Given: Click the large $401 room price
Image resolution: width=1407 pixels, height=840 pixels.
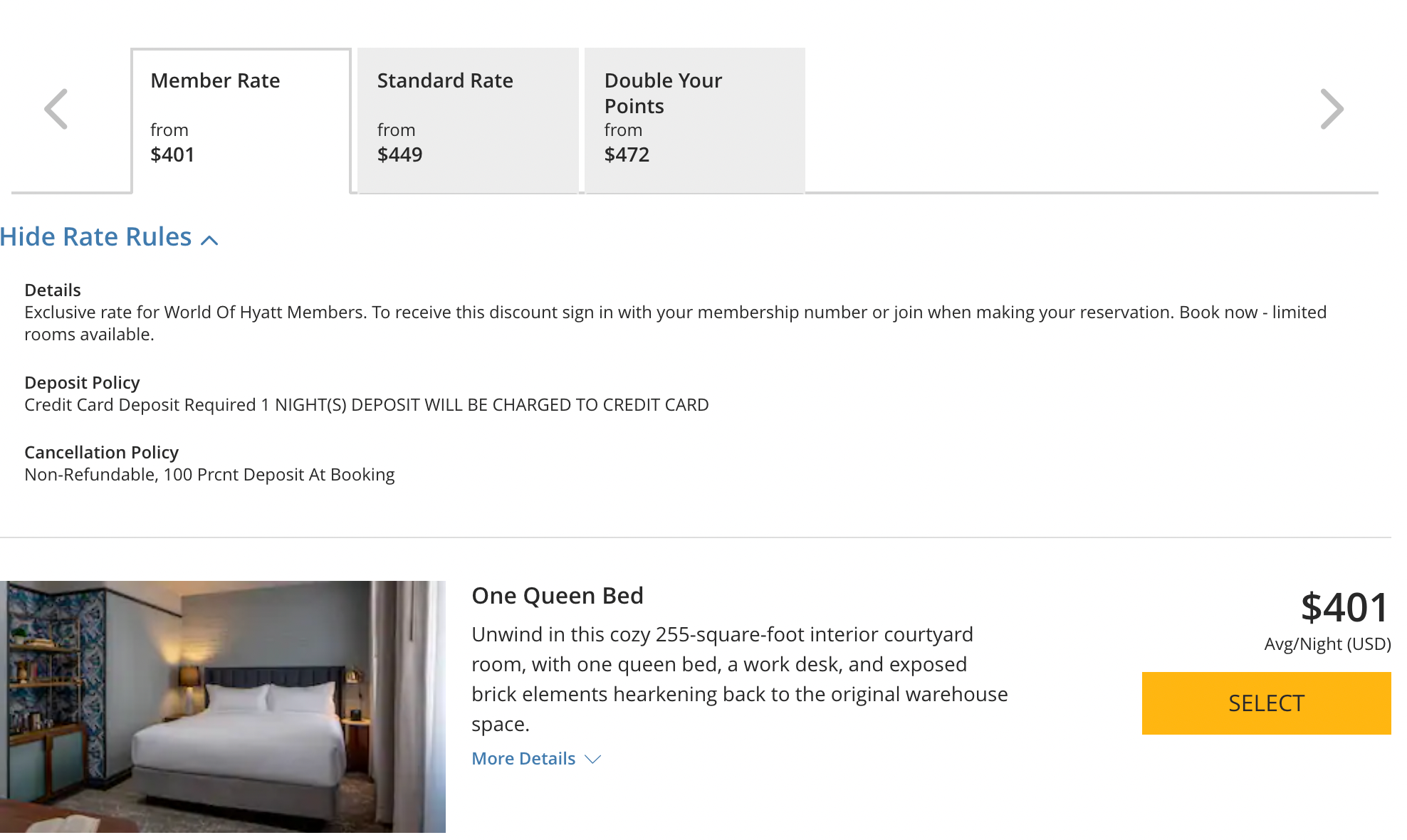Looking at the screenshot, I should (1345, 608).
